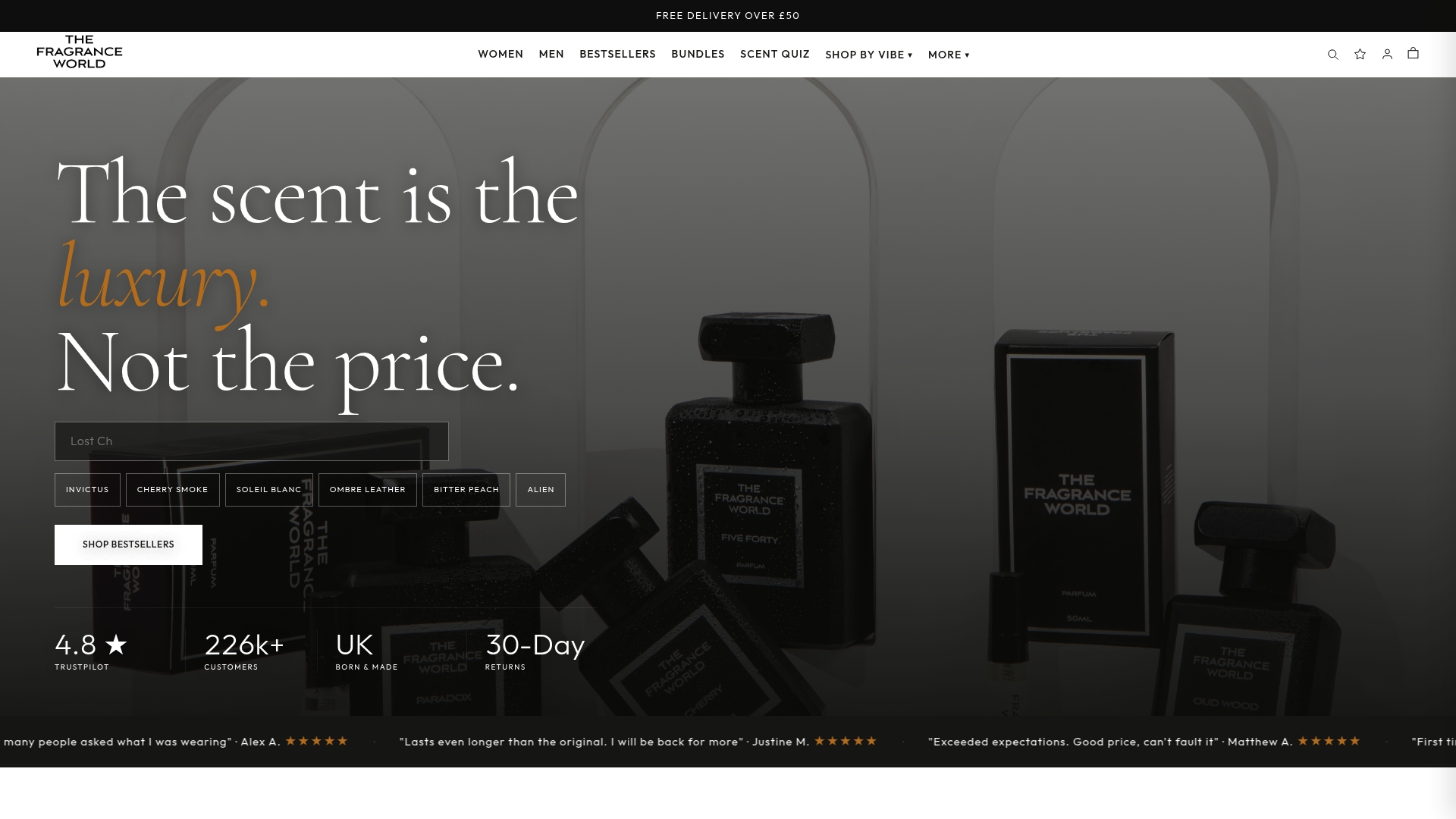Screen dimensions: 1456x819
Task: Open the Bundles navigation link
Action: (x=698, y=54)
